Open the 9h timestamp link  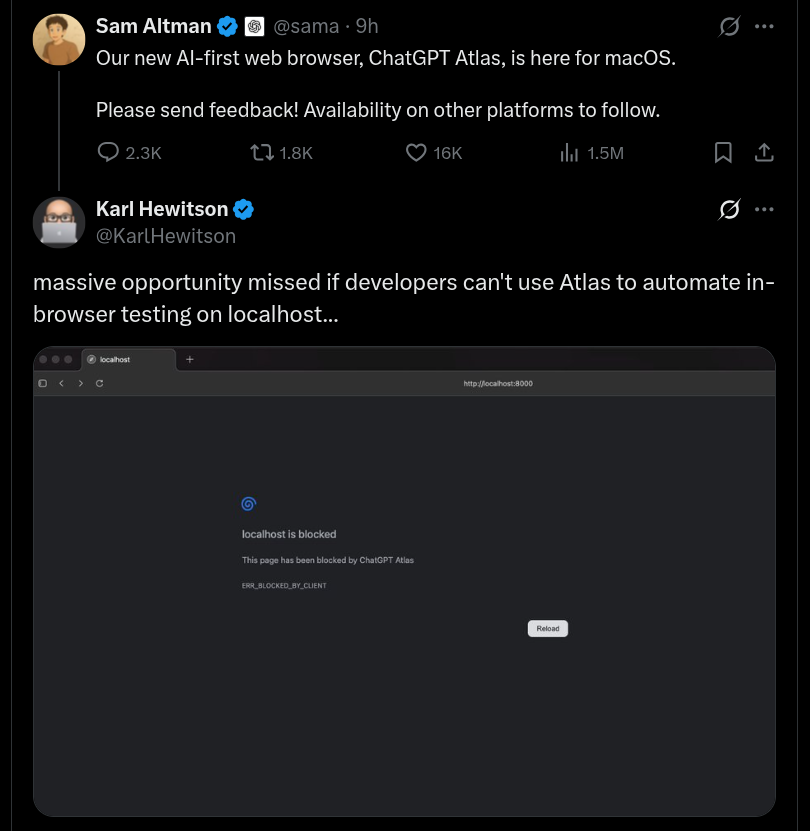click(367, 27)
